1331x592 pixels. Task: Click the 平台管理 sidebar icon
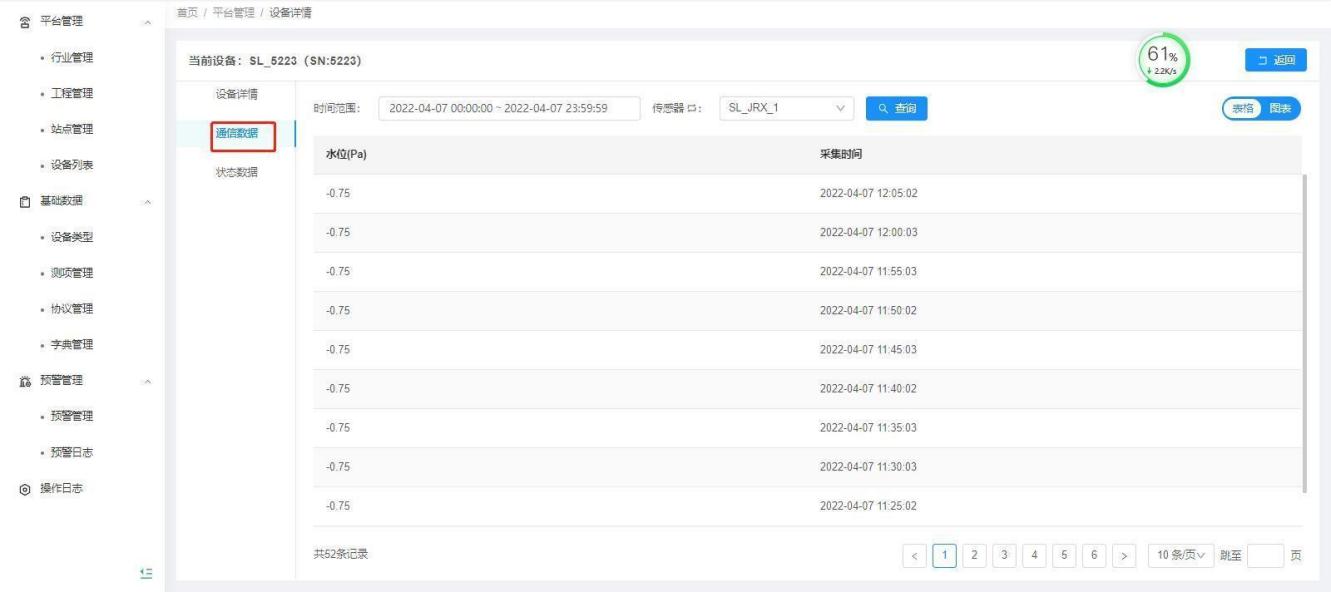(x=24, y=22)
